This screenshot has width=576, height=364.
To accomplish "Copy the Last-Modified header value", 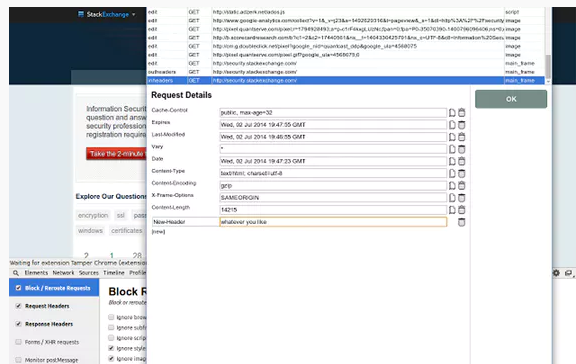I will [452, 137].
